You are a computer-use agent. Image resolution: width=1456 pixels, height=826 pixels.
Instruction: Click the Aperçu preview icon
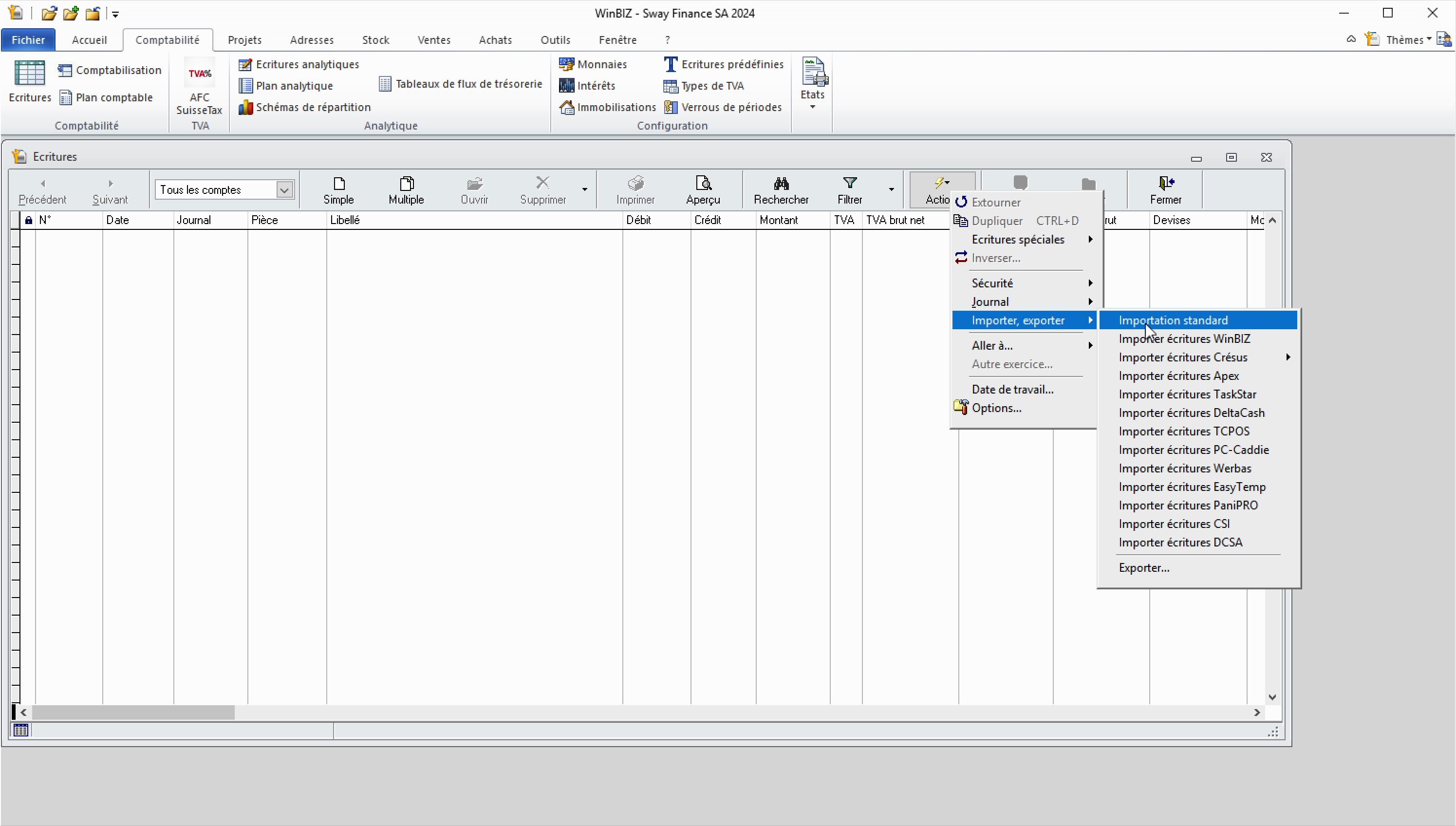(x=703, y=183)
